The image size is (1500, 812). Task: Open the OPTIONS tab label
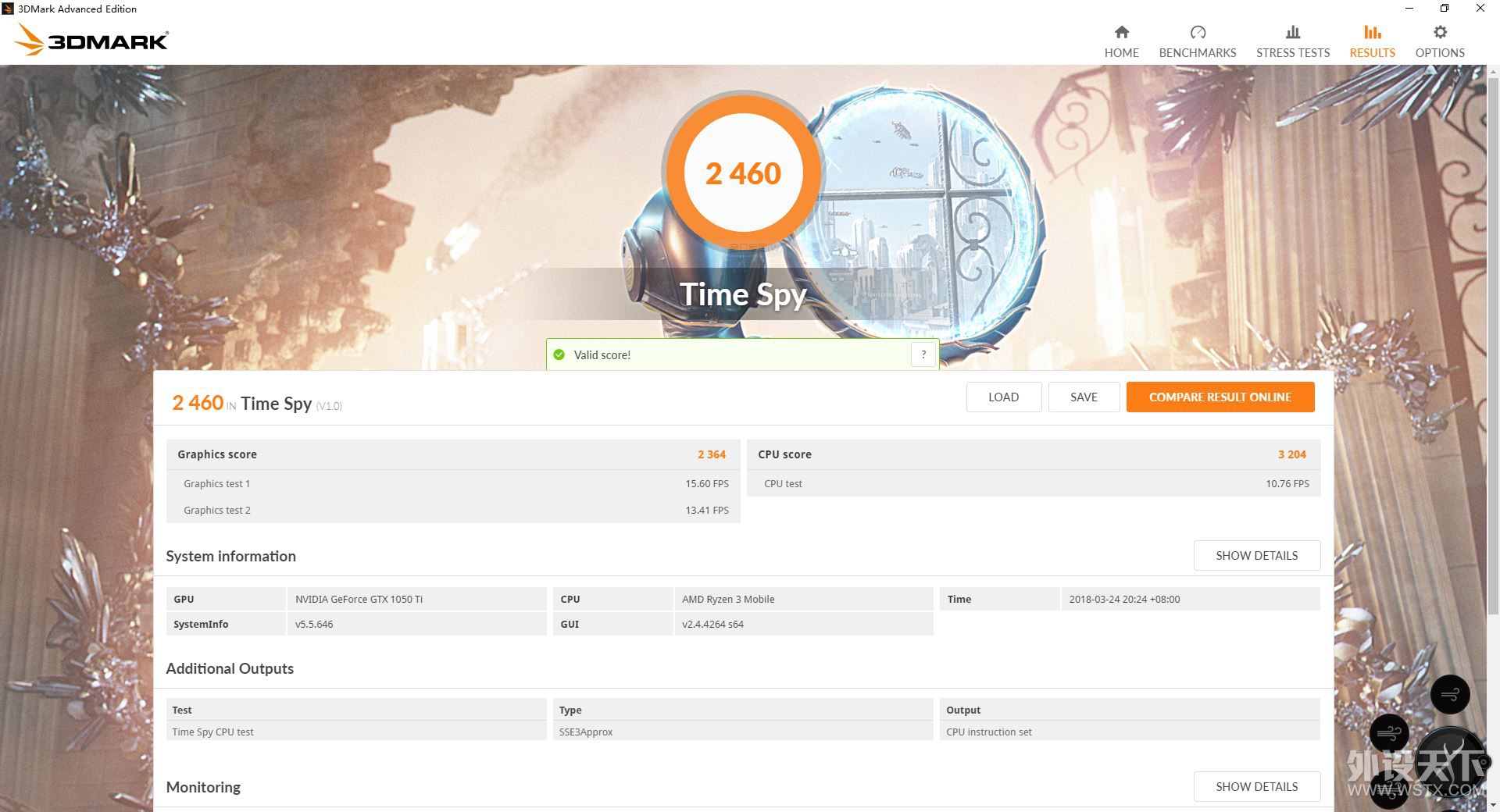[1440, 52]
